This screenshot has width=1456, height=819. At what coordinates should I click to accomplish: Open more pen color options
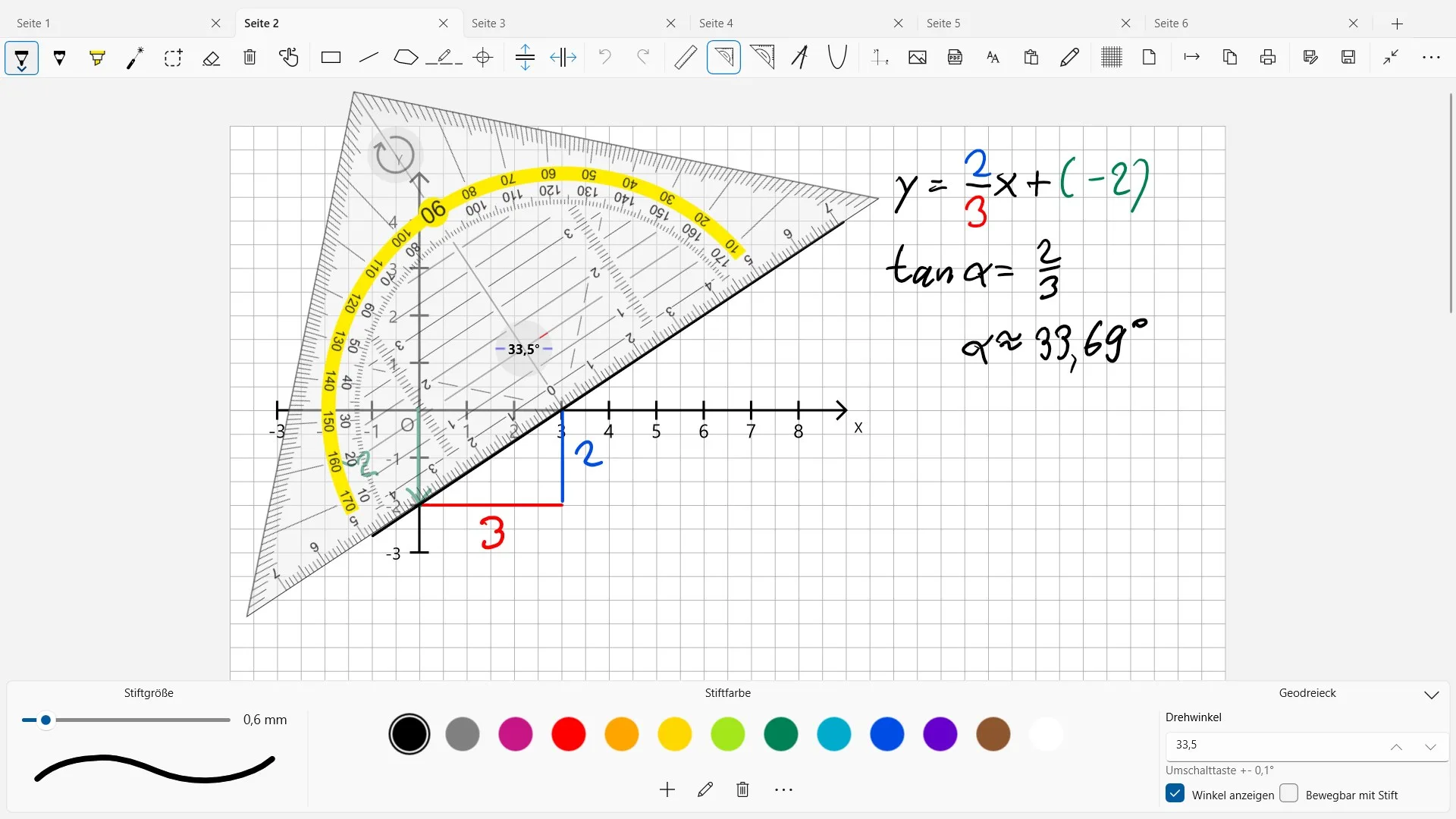pyautogui.click(x=783, y=790)
